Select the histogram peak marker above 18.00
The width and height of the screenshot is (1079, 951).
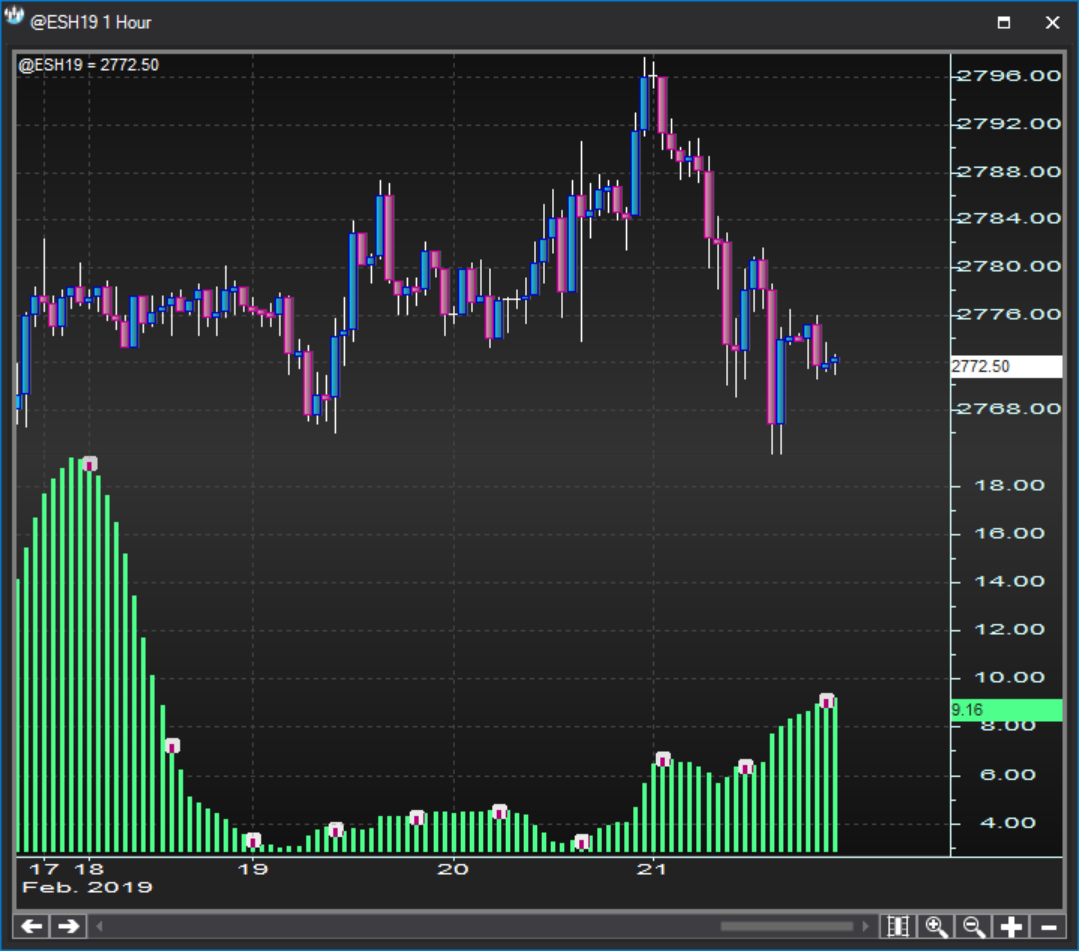(89, 464)
